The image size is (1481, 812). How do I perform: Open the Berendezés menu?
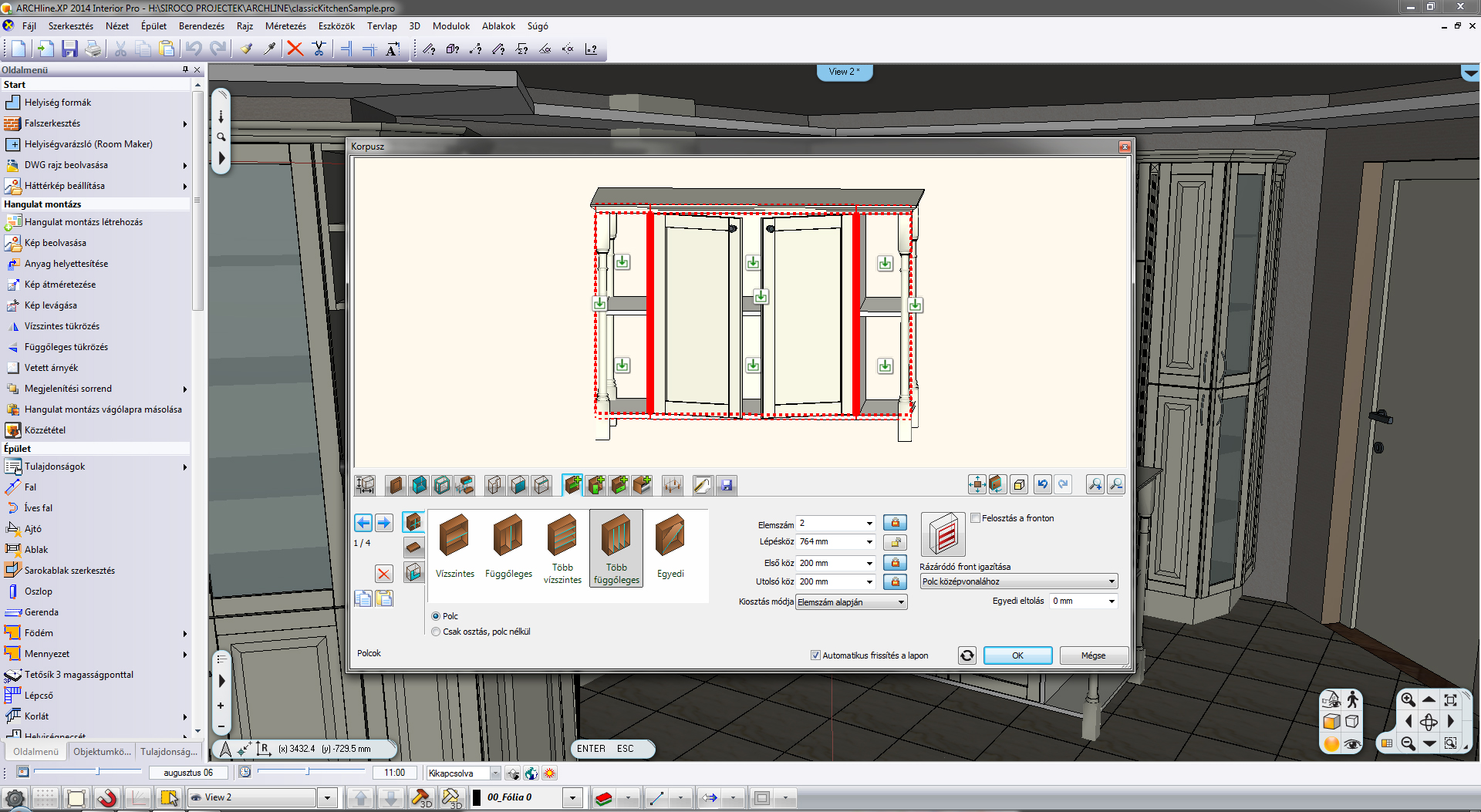(201, 26)
